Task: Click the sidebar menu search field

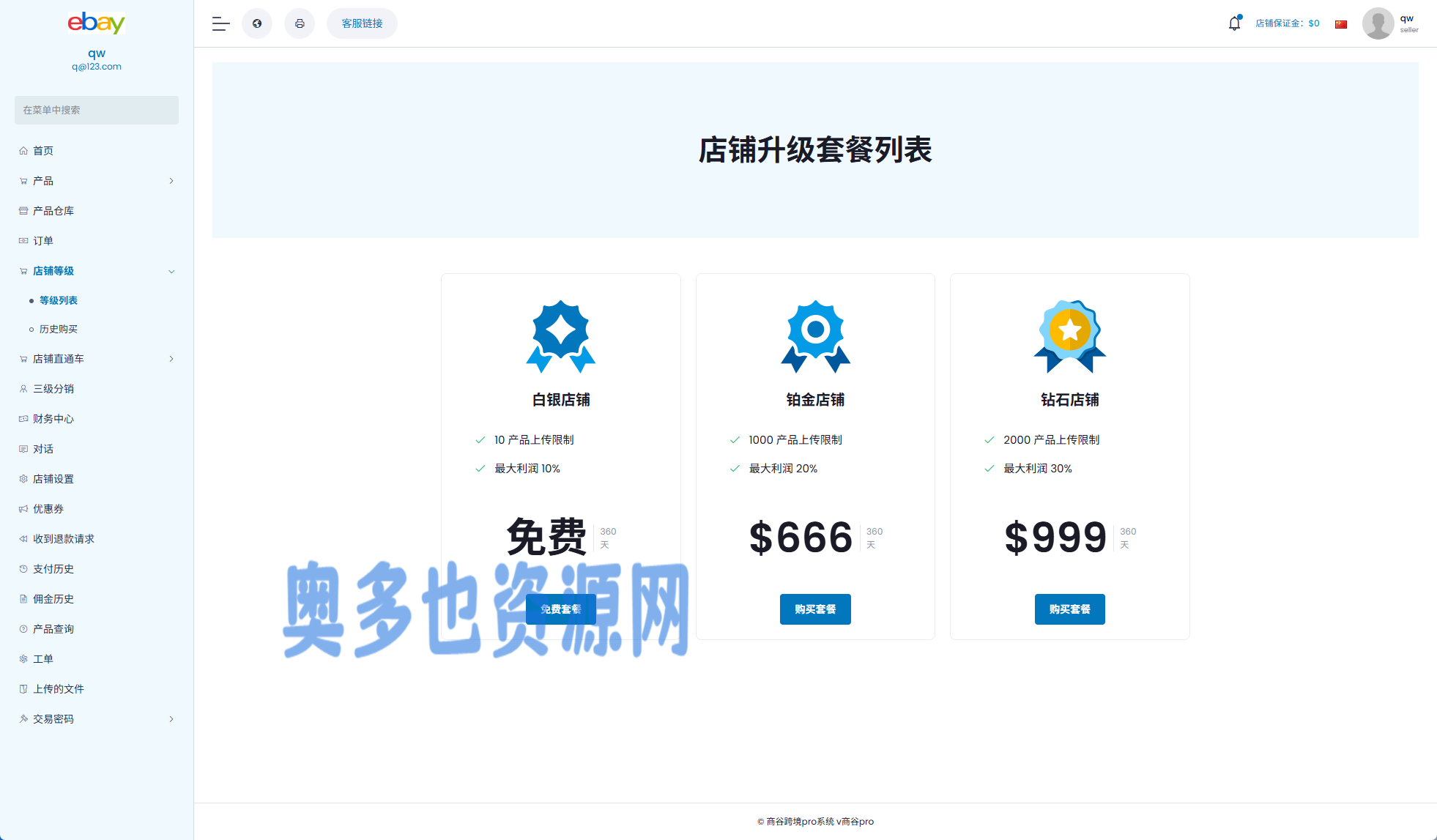Action: point(96,110)
